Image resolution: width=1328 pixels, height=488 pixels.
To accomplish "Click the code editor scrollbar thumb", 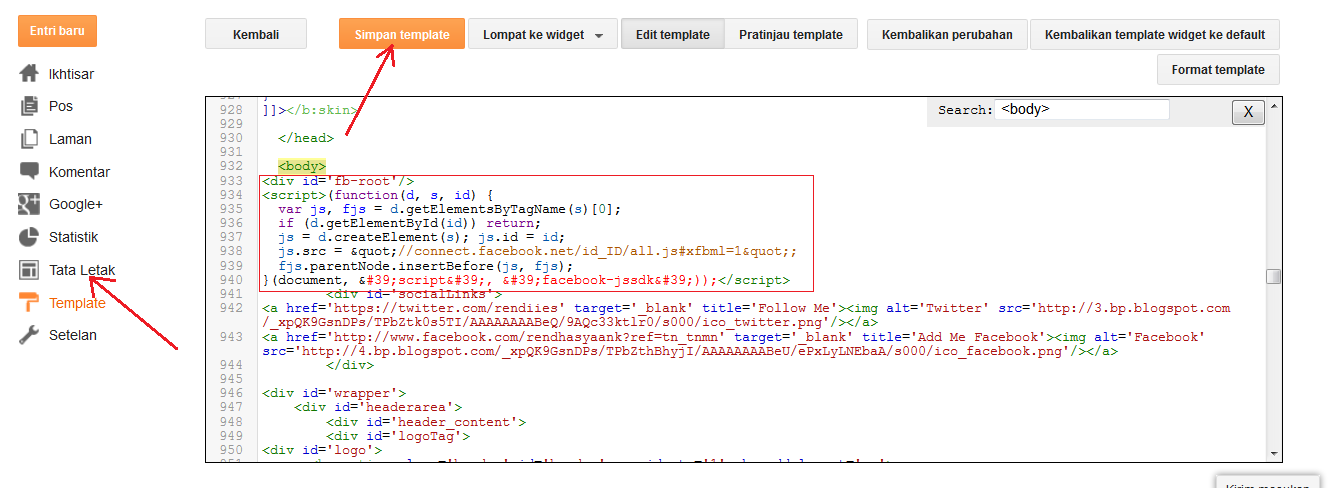I will [x=1273, y=276].
